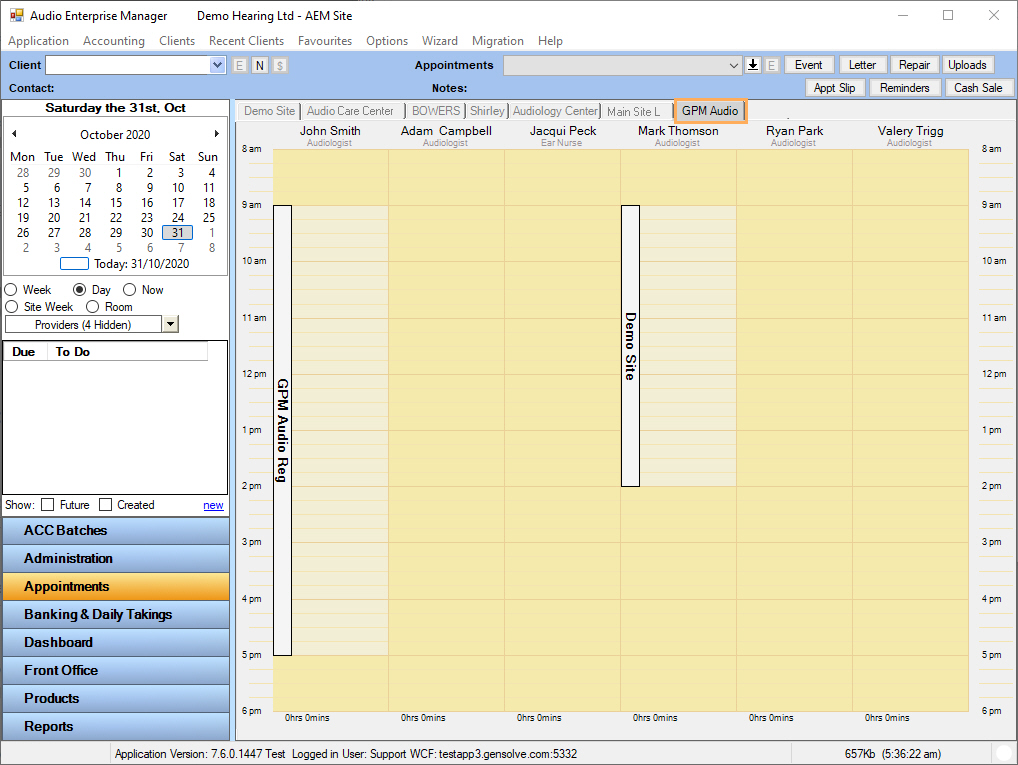The width and height of the screenshot is (1018, 765).
Task: Click the Cash Sale button
Action: point(978,88)
